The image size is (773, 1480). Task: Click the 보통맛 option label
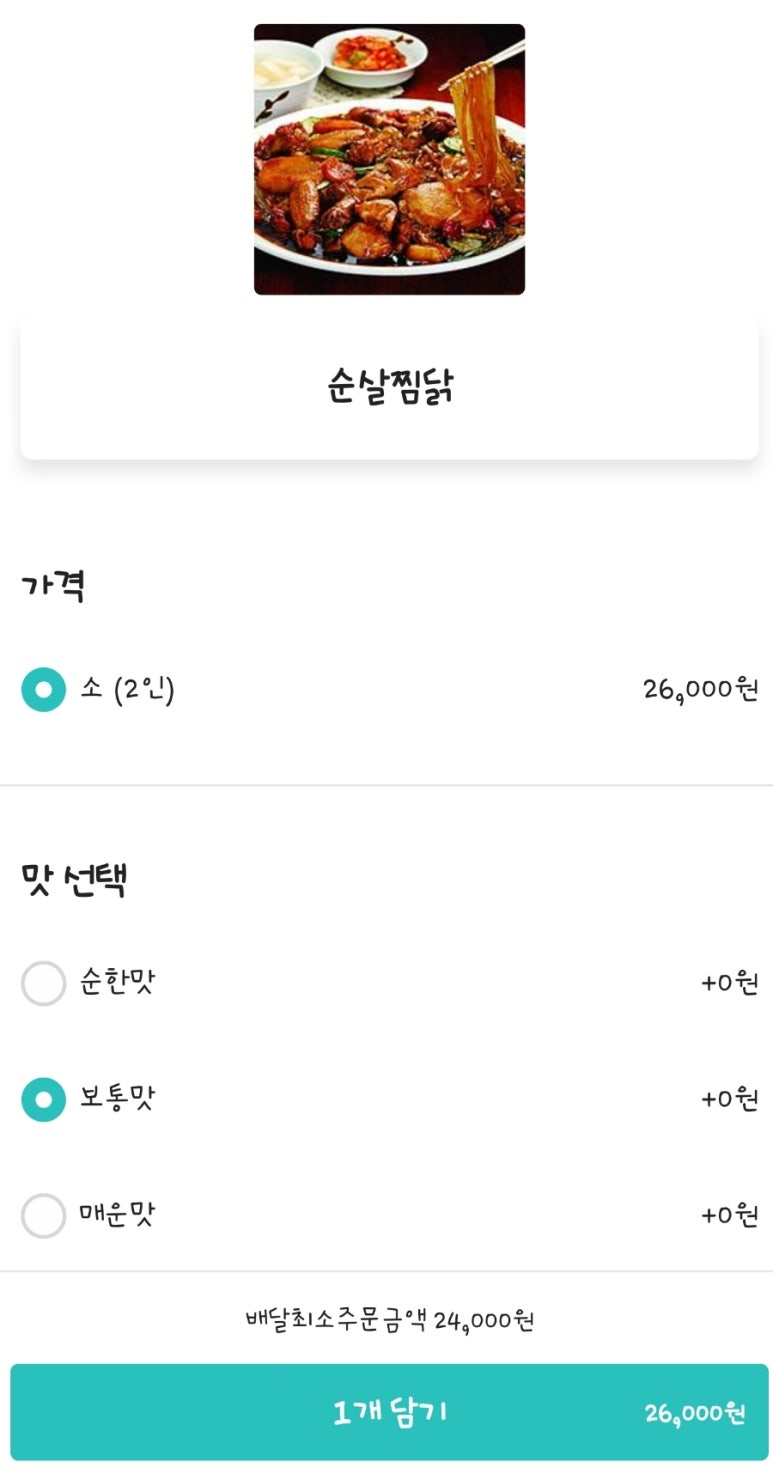[x=118, y=1099]
